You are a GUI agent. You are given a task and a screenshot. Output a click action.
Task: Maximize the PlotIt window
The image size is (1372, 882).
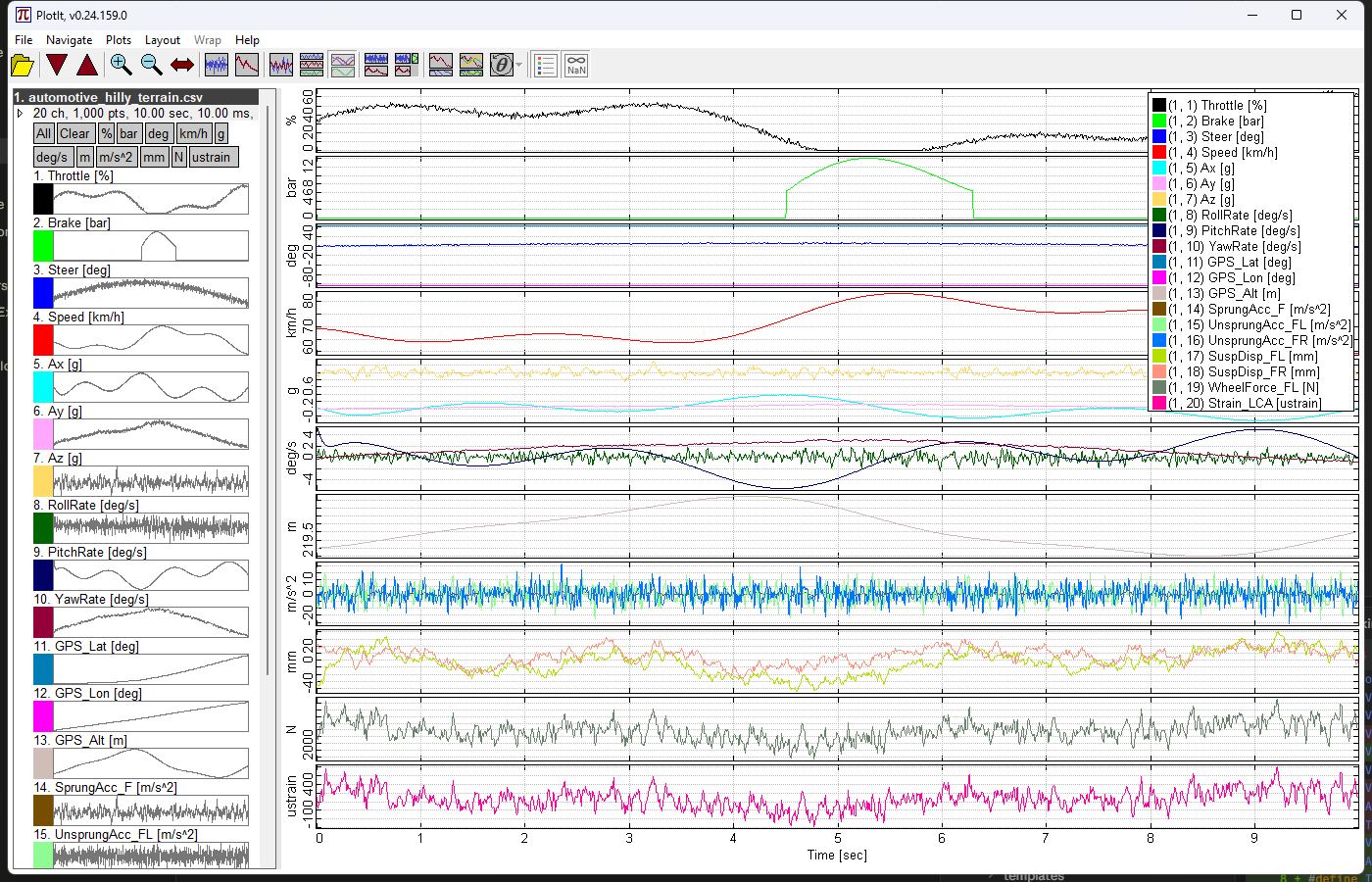[x=1297, y=15]
